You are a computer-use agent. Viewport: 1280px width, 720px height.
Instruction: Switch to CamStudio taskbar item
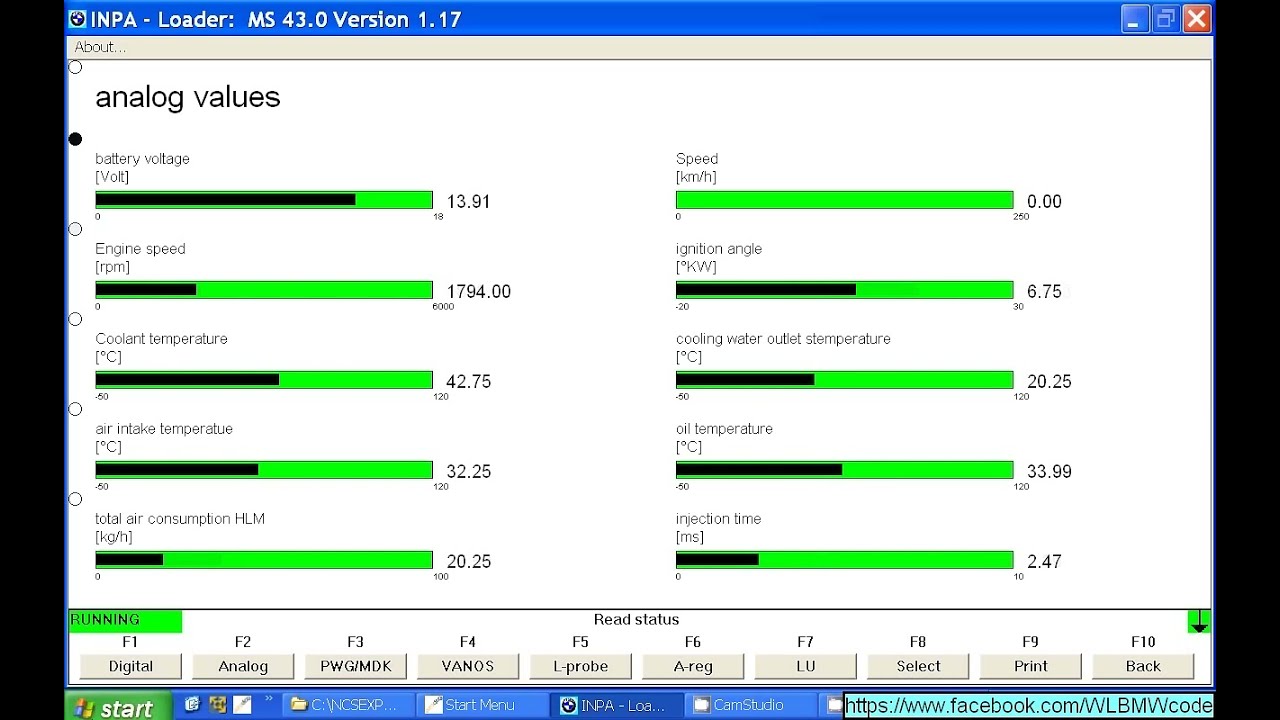point(750,705)
